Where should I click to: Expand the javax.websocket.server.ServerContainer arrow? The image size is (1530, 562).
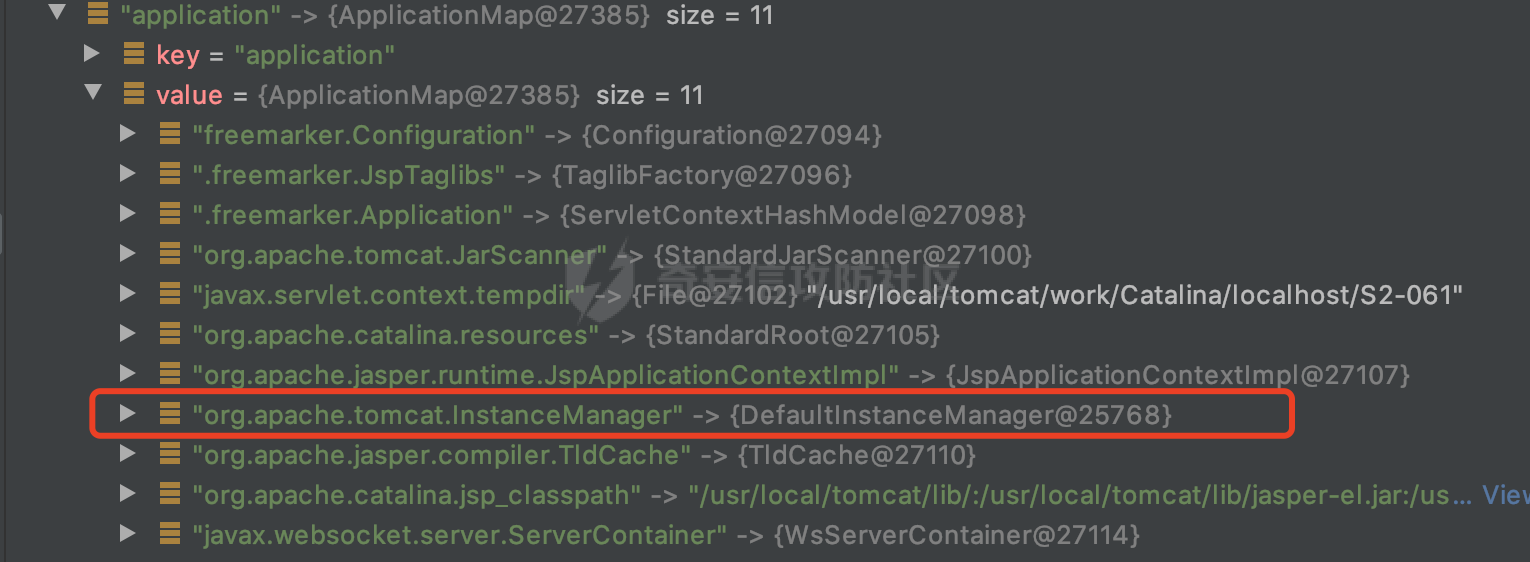[x=127, y=534]
